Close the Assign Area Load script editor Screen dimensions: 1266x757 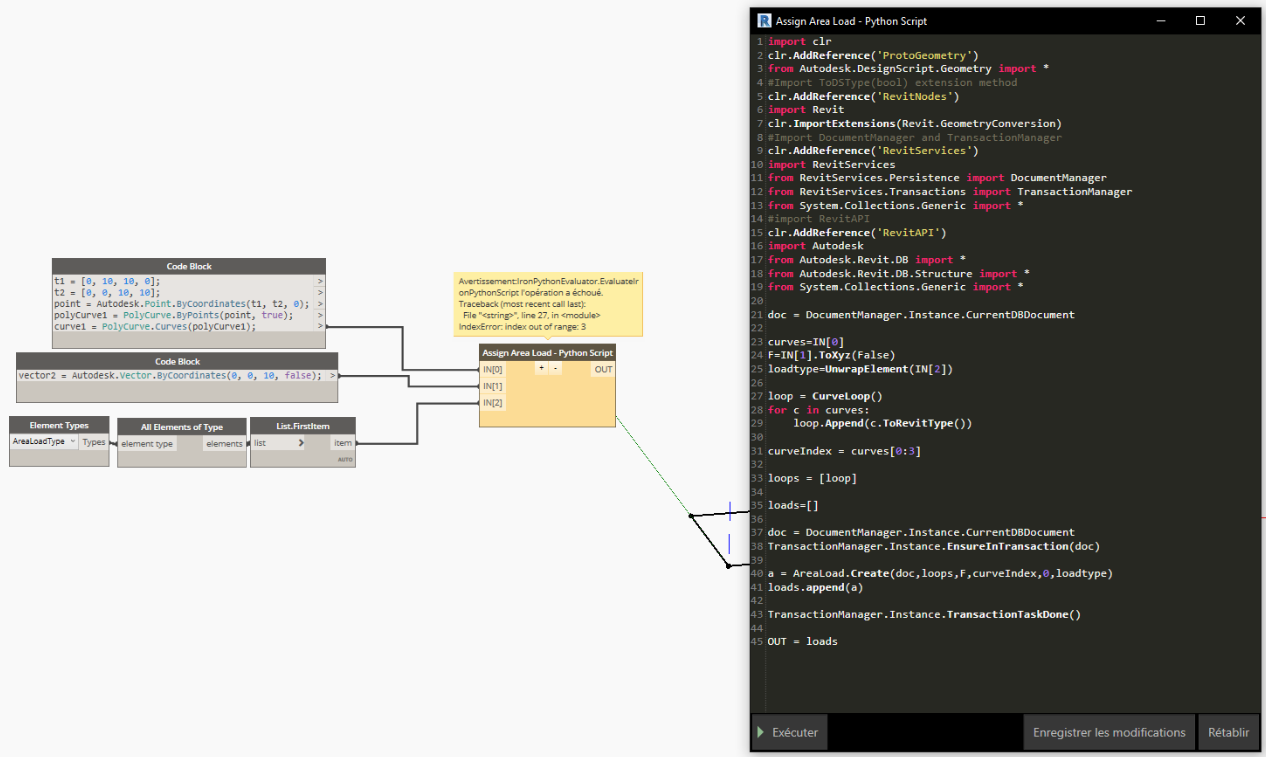(x=1240, y=21)
